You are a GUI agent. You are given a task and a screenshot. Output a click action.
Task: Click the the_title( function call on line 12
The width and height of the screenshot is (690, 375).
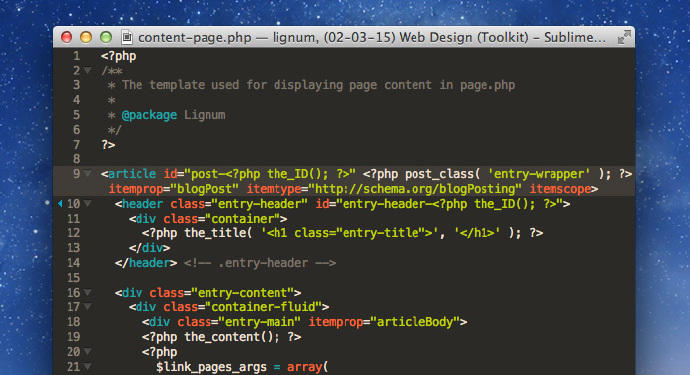pyautogui.click(x=218, y=233)
